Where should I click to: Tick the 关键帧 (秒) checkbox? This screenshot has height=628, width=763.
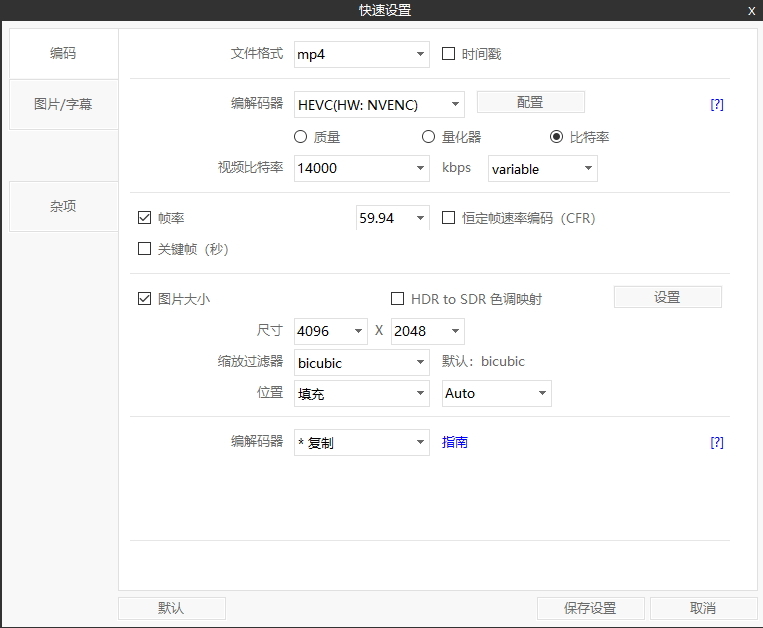(x=145, y=249)
